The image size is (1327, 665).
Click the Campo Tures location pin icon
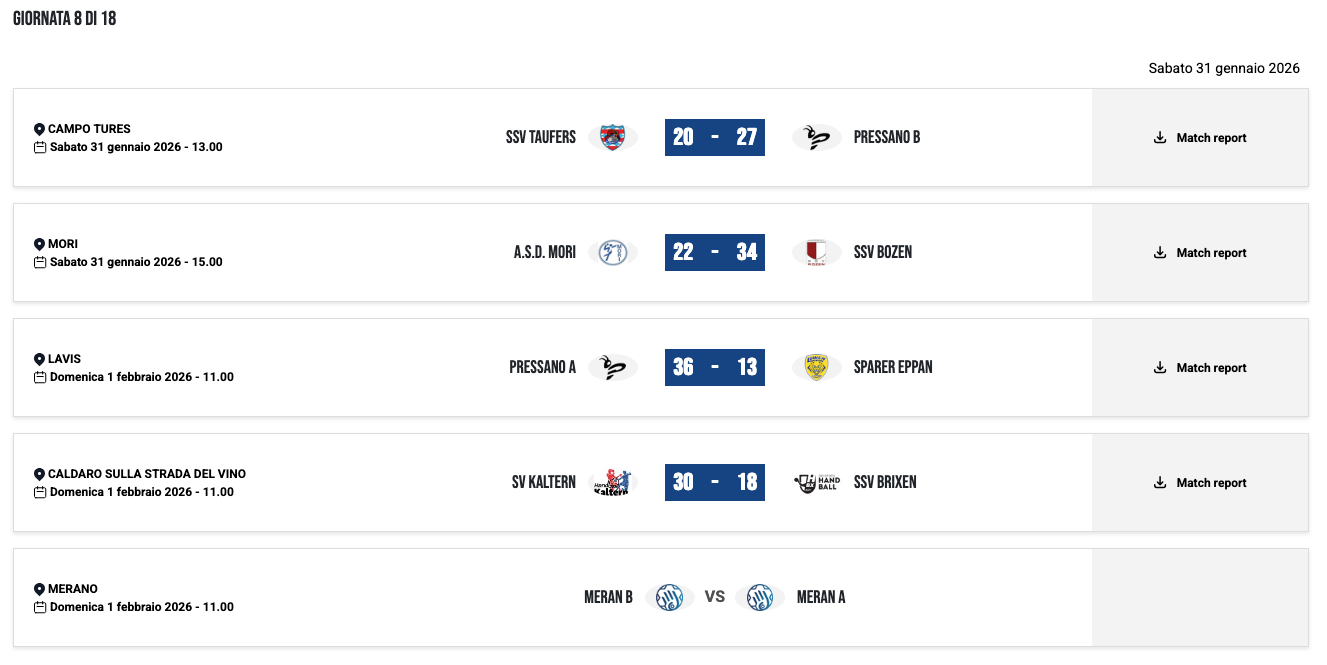(x=39, y=129)
